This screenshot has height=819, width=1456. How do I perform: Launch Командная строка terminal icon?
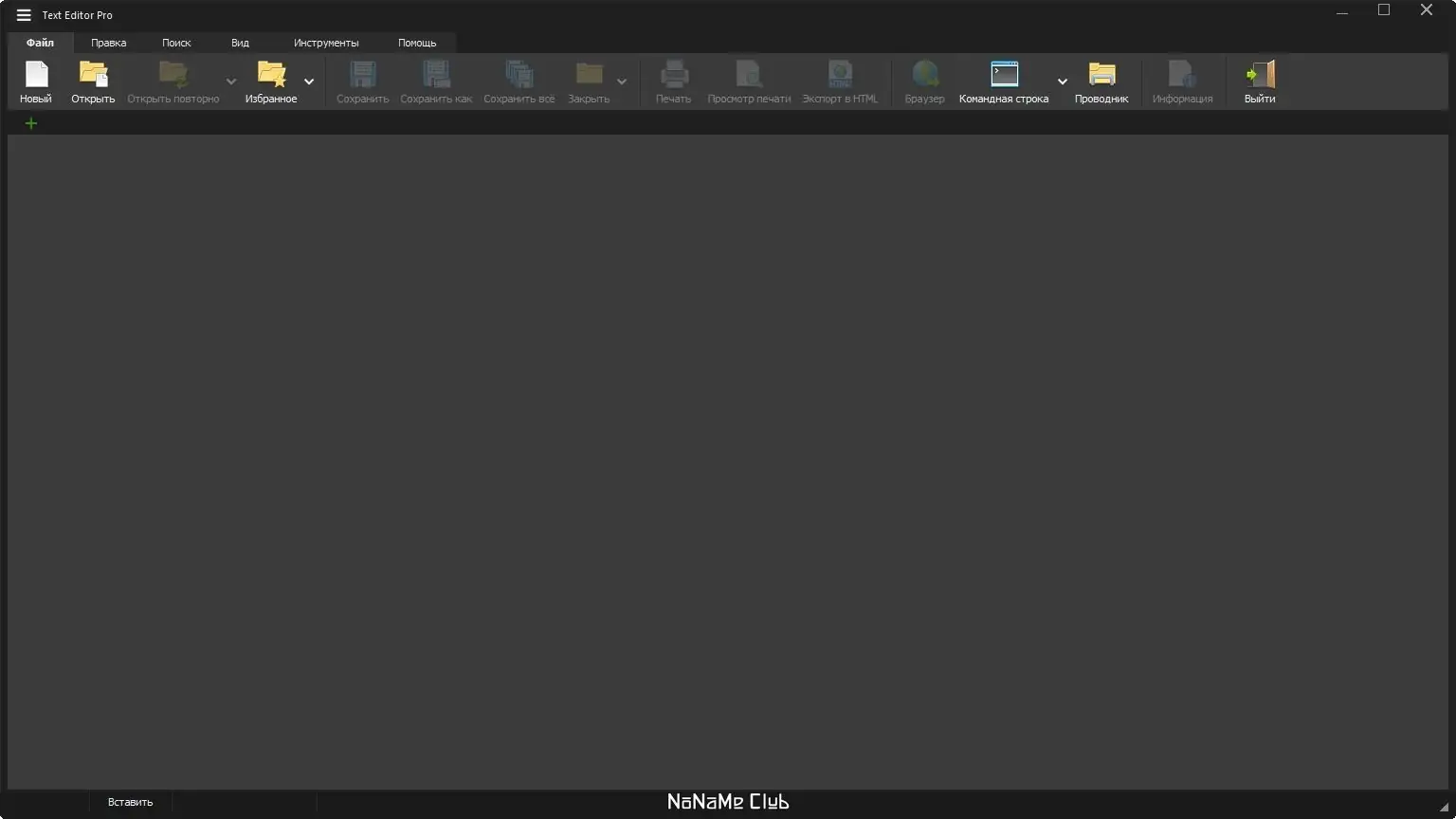point(1004,74)
